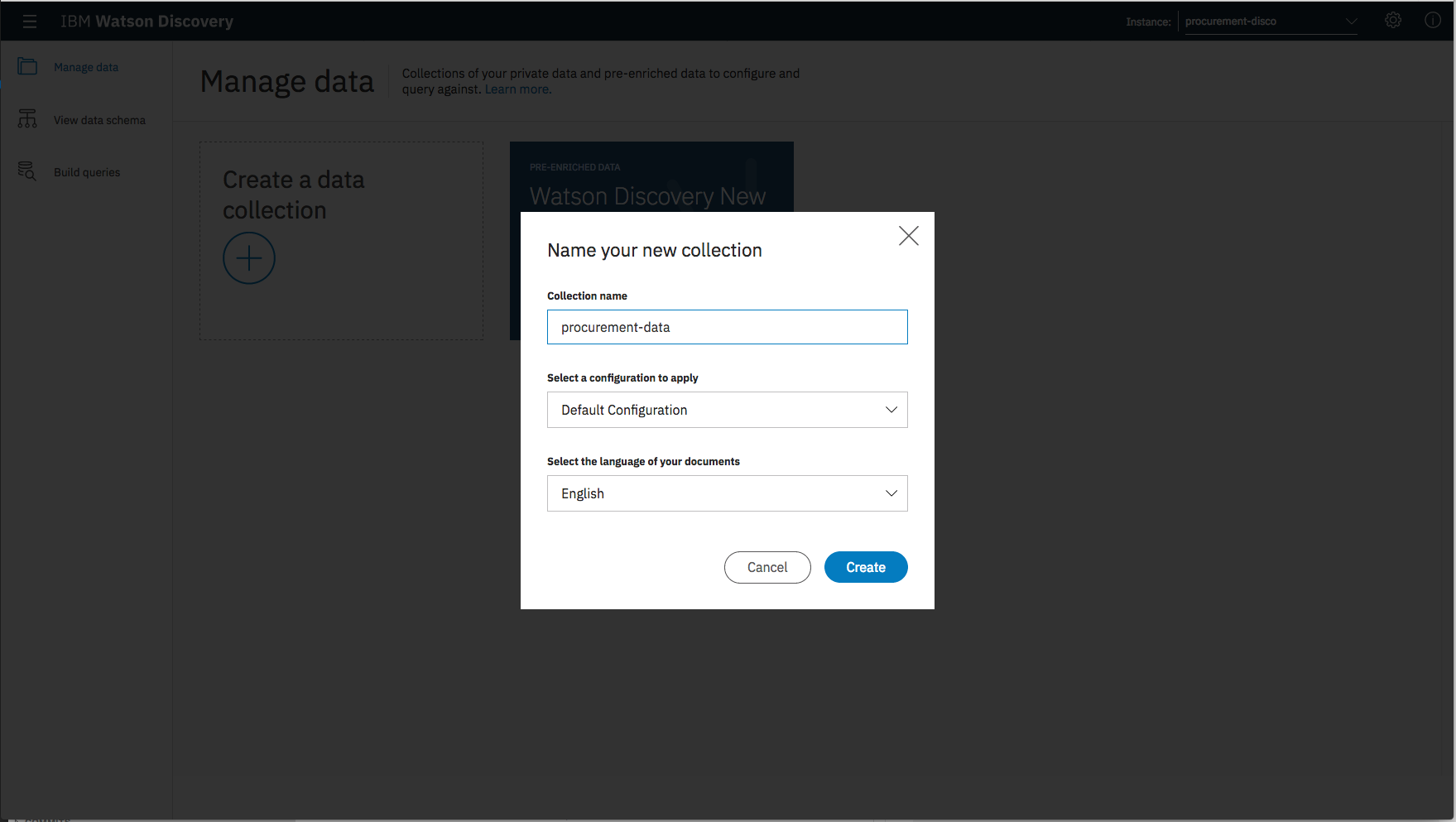Click the Select a configuration to apply label
The image size is (1456, 822).
tap(622, 377)
